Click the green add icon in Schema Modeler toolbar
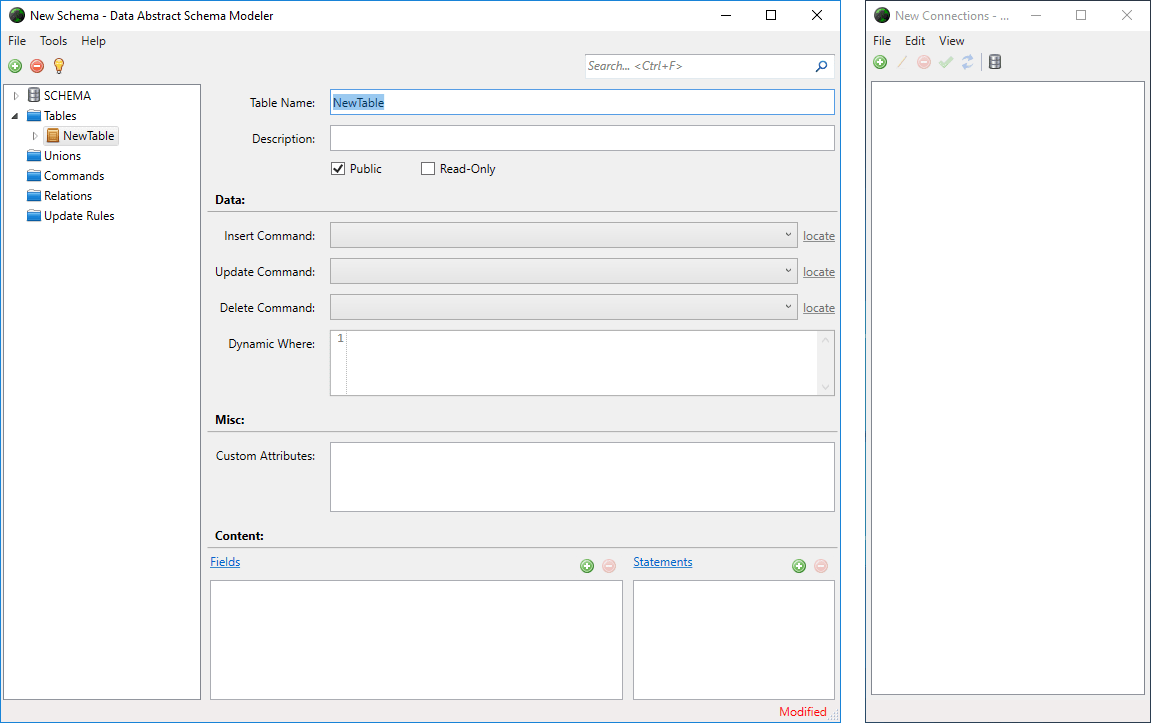The image size is (1151, 723). (x=15, y=66)
